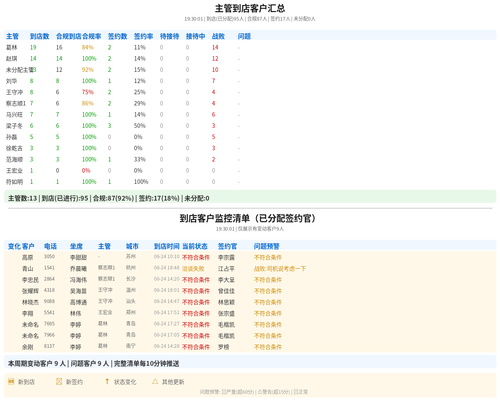Click the 合规到店 column header
Viewport: 500px width, 414px height.
point(69,36)
